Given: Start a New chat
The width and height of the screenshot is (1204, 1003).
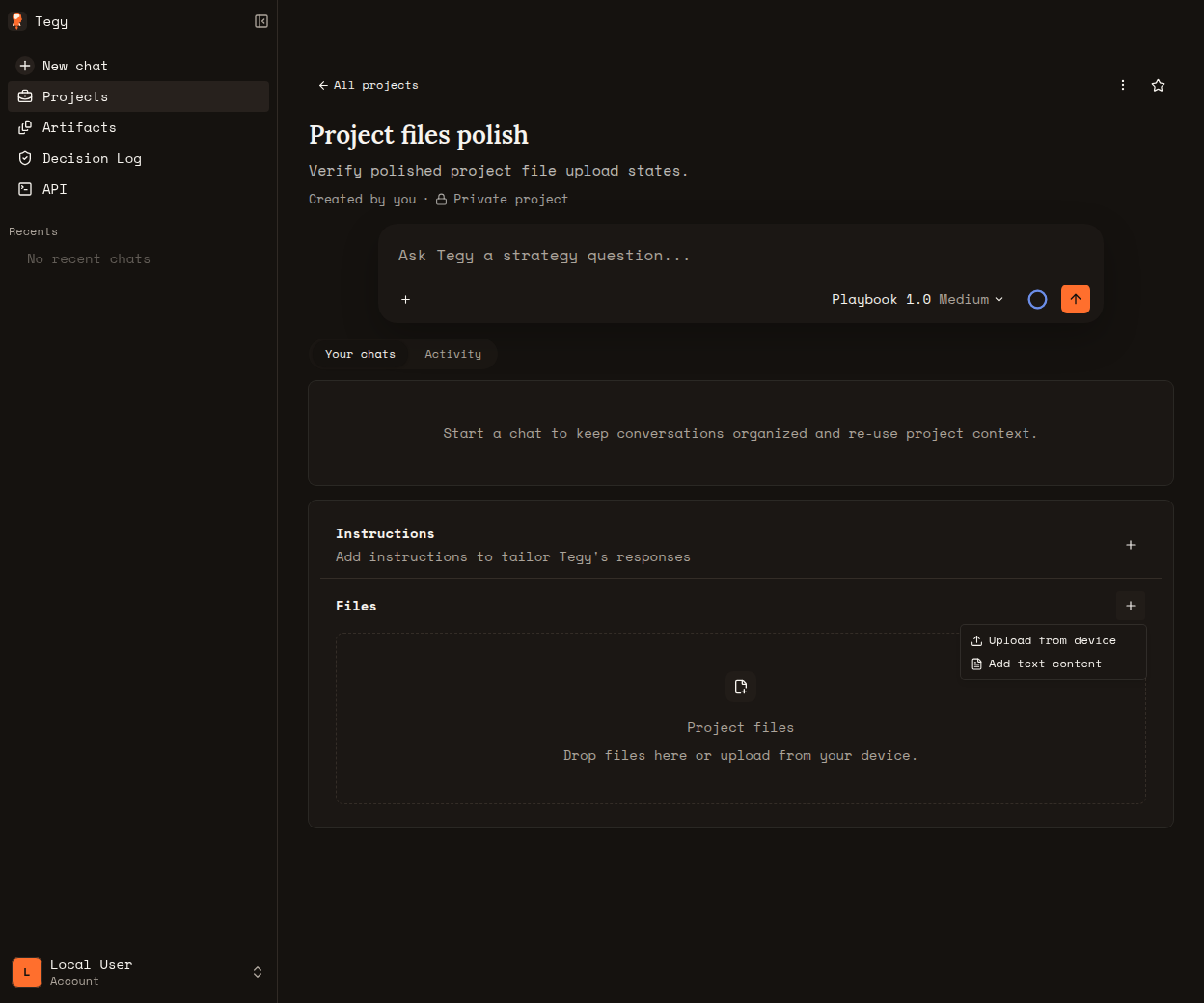Looking at the screenshot, I should click(x=138, y=66).
